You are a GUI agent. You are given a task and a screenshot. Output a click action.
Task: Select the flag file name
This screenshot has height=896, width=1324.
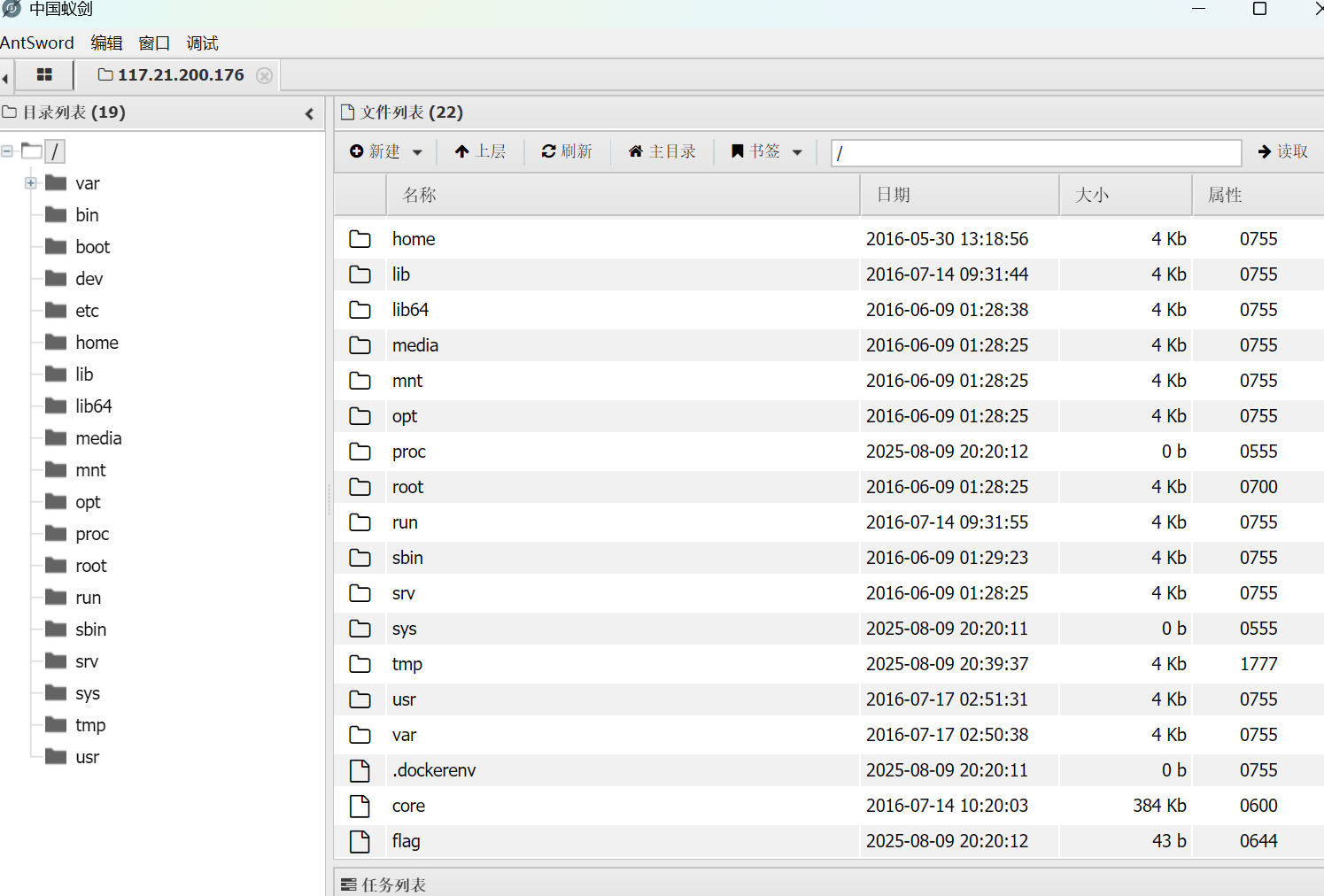click(406, 841)
